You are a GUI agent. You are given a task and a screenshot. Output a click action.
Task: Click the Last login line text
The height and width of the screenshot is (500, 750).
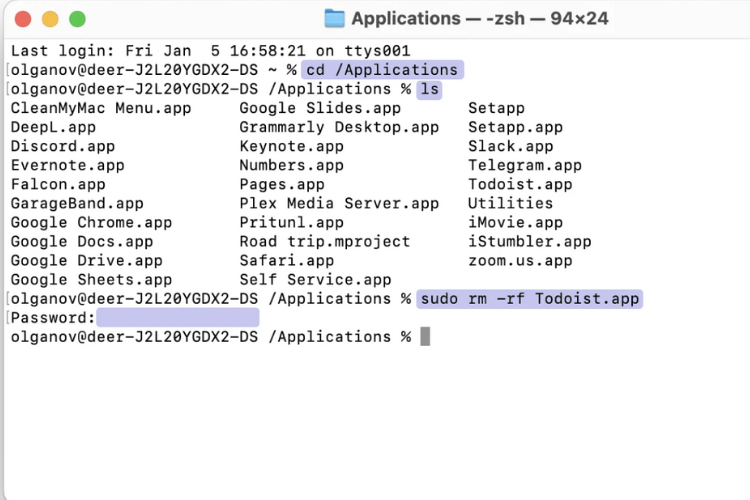click(210, 51)
